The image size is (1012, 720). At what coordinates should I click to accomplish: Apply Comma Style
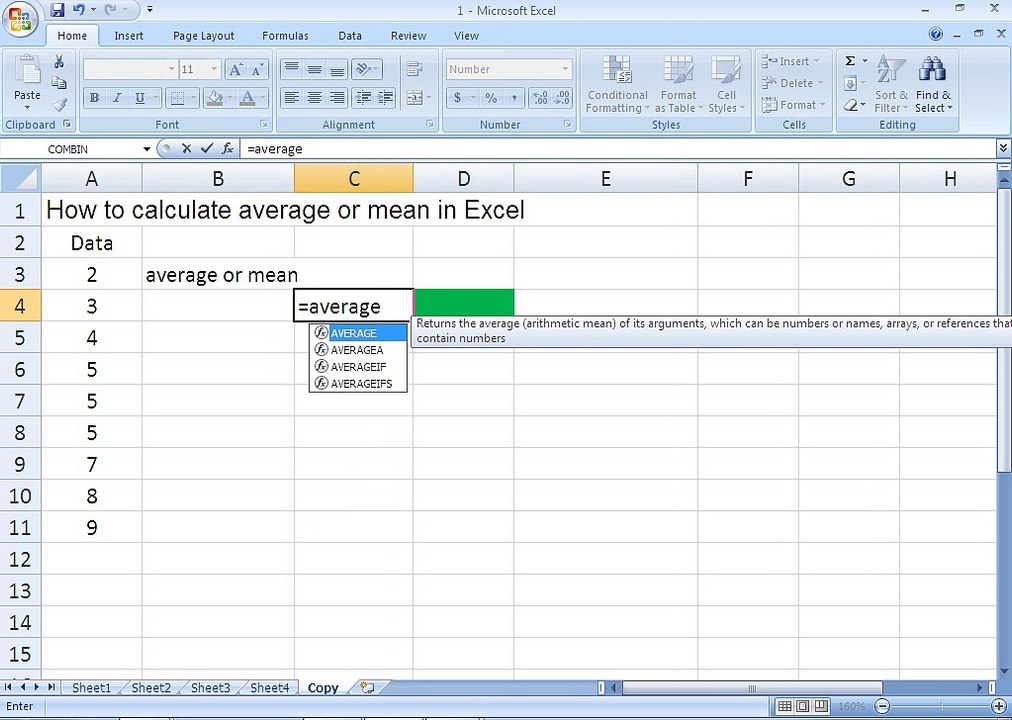(x=514, y=98)
